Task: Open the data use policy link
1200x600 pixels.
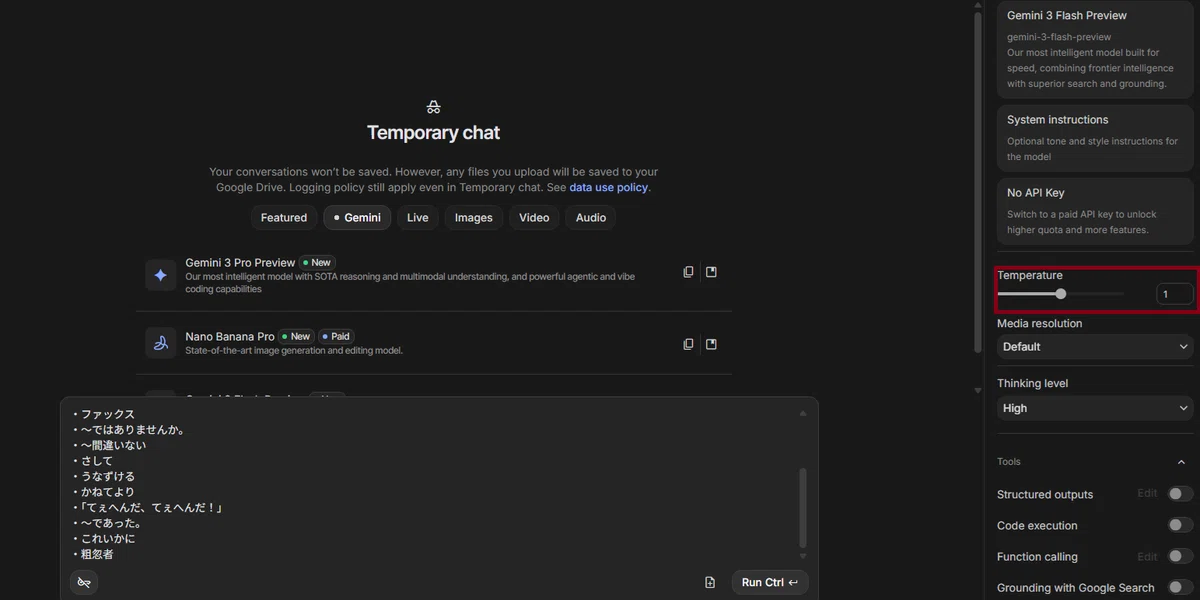Action: tap(609, 187)
